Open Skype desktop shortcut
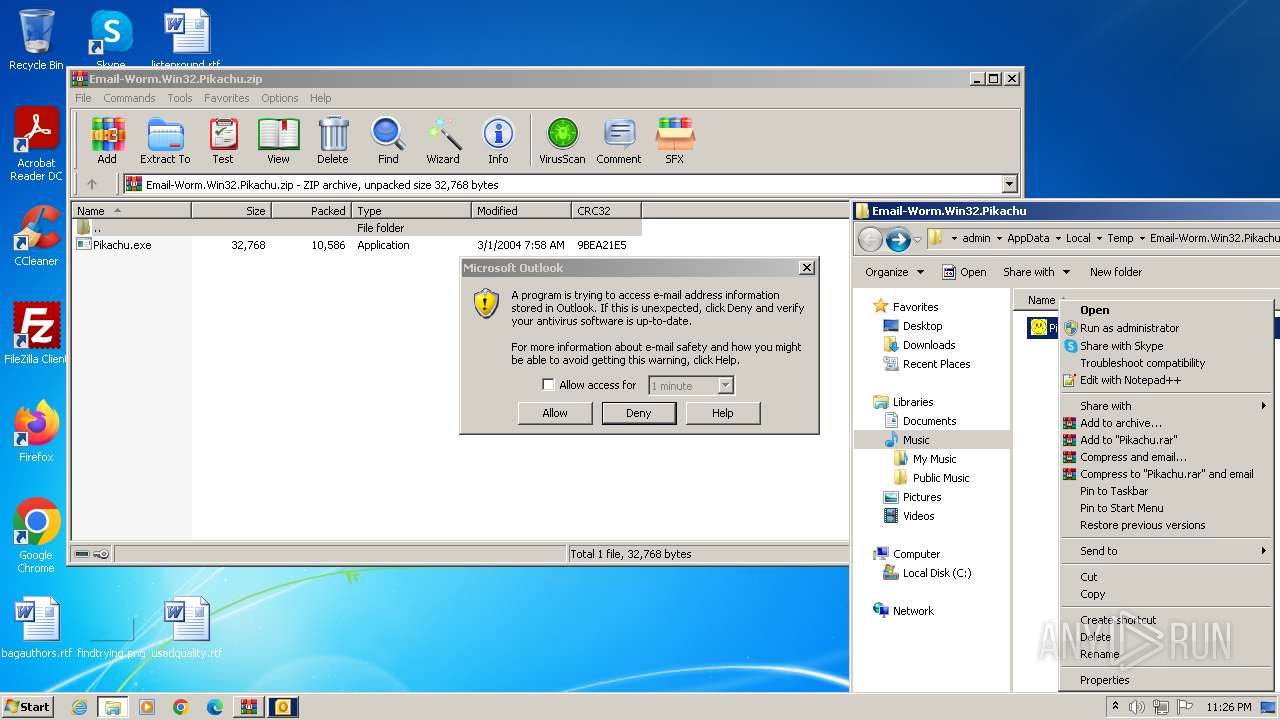The height and width of the screenshot is (720, 1280). [111, 39]
